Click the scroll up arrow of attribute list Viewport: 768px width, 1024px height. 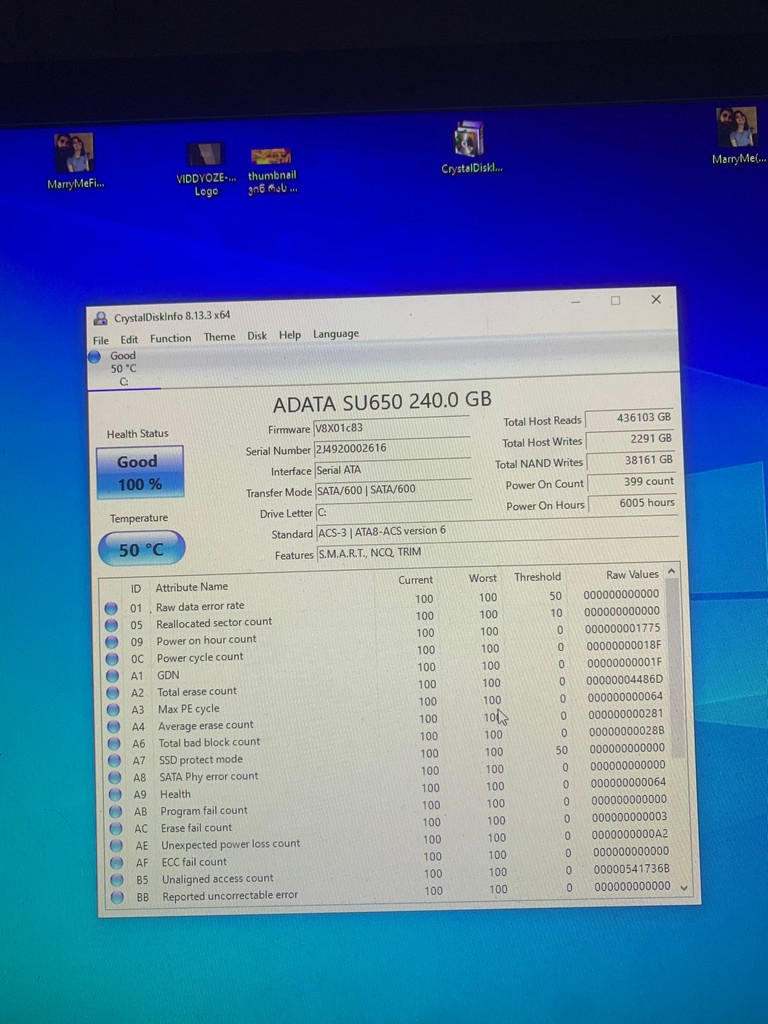(671, 572)
